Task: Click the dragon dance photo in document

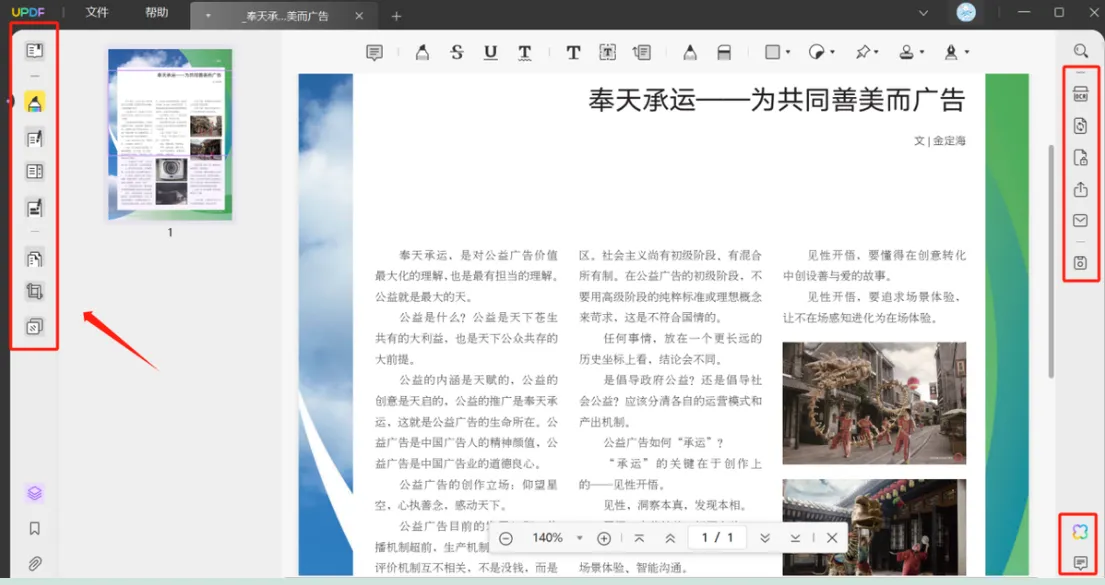Action: click(x=874, y=403)
